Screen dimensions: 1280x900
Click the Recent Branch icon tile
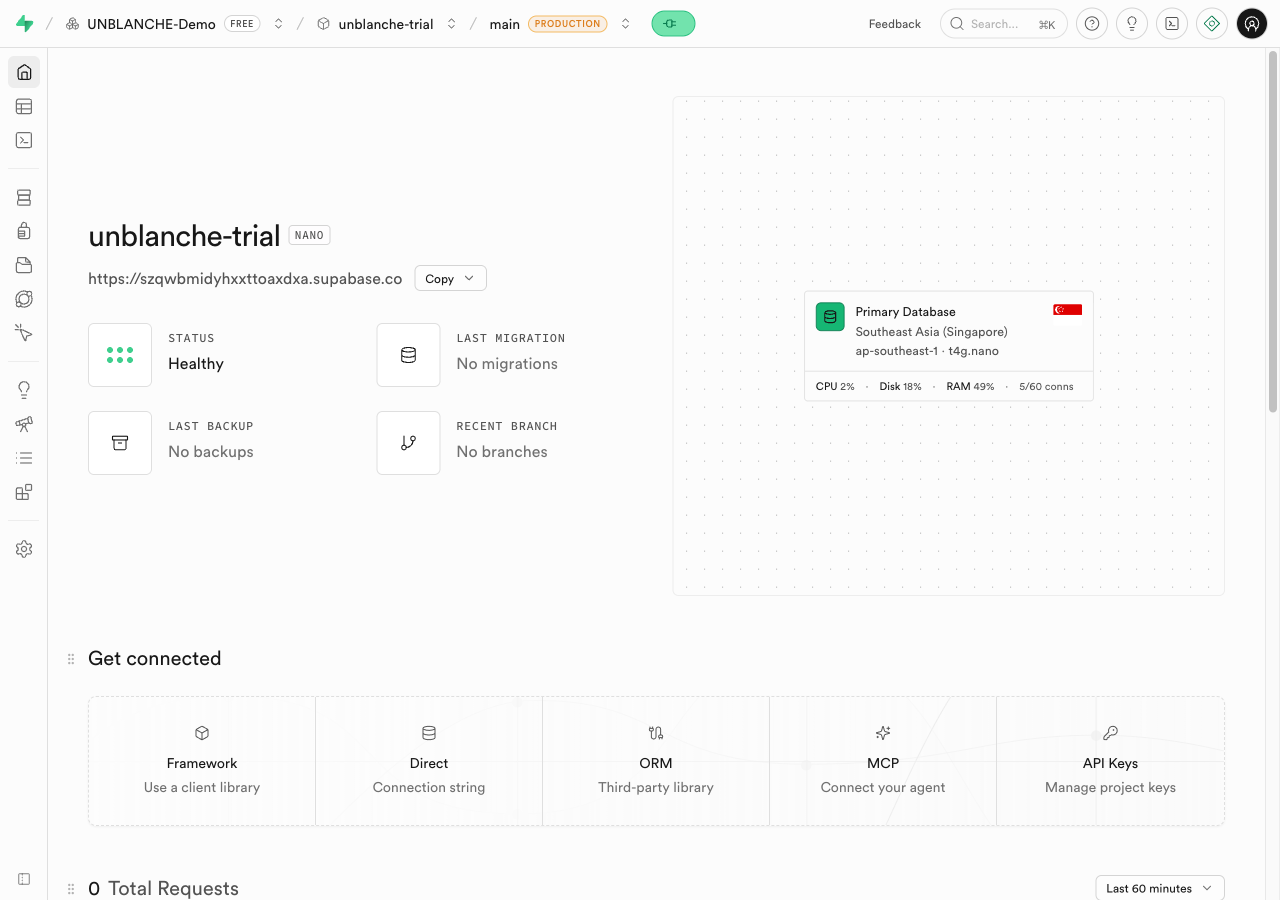click(408, 443)
